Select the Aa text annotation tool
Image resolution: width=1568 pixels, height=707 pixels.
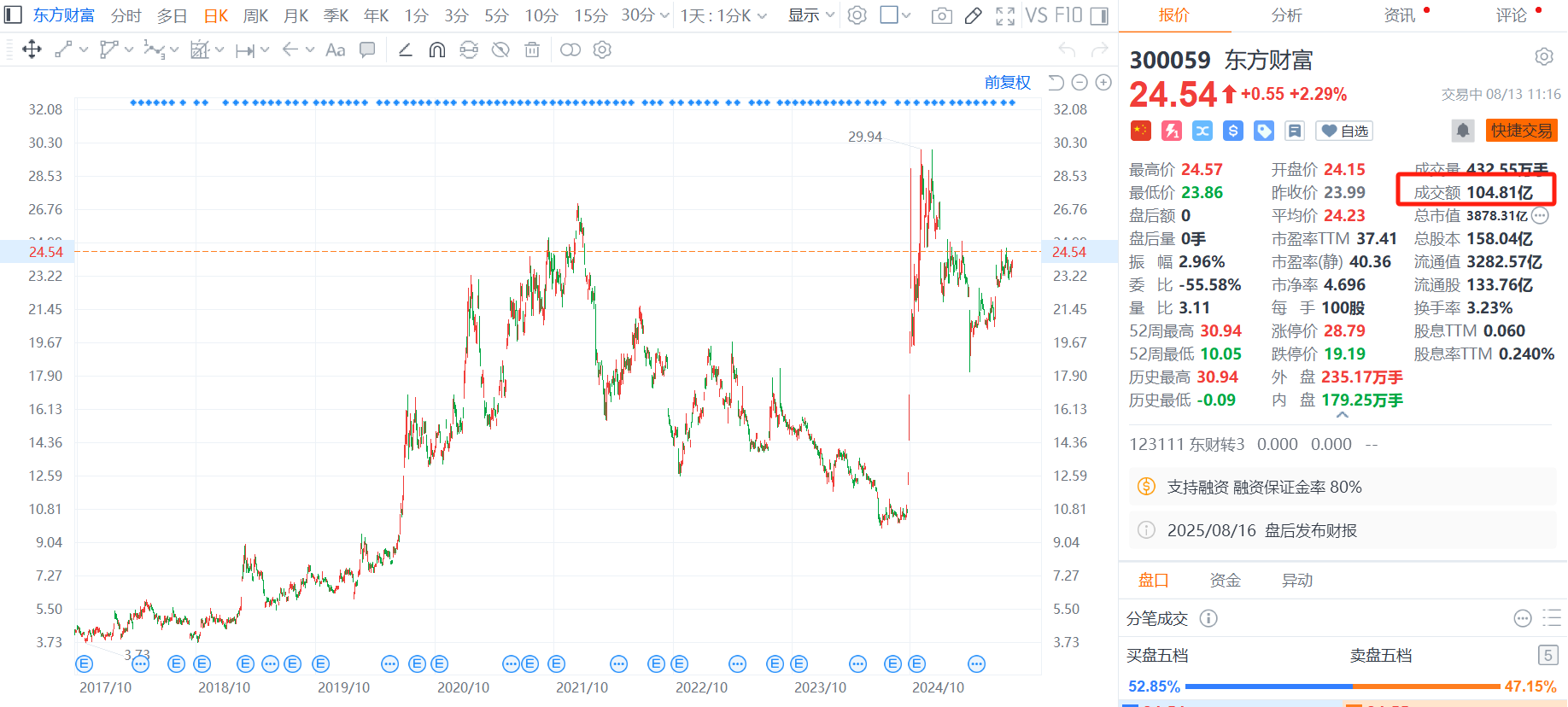click(336, 50)
